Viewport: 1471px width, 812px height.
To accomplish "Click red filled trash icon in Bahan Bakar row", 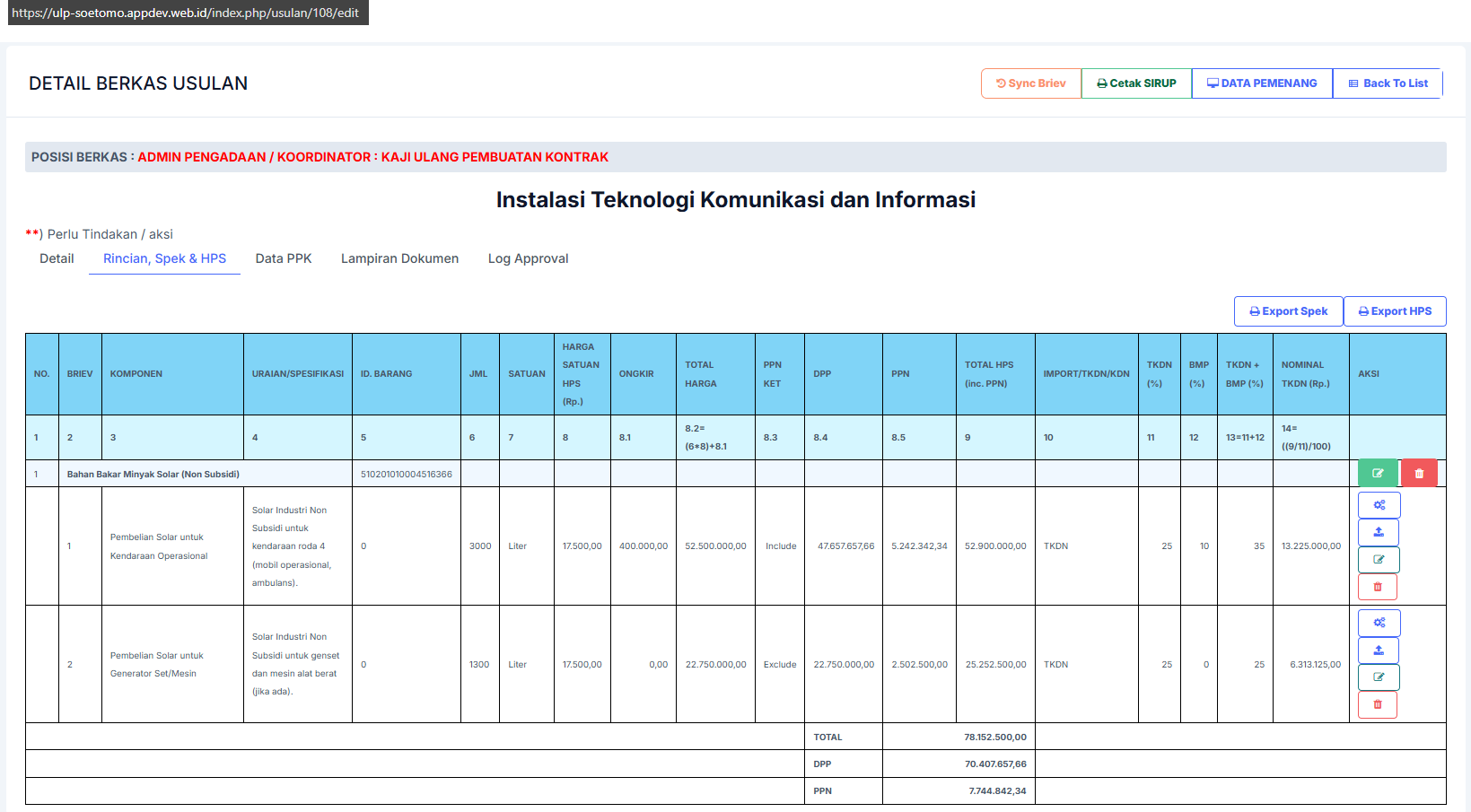I will 1419,474.
